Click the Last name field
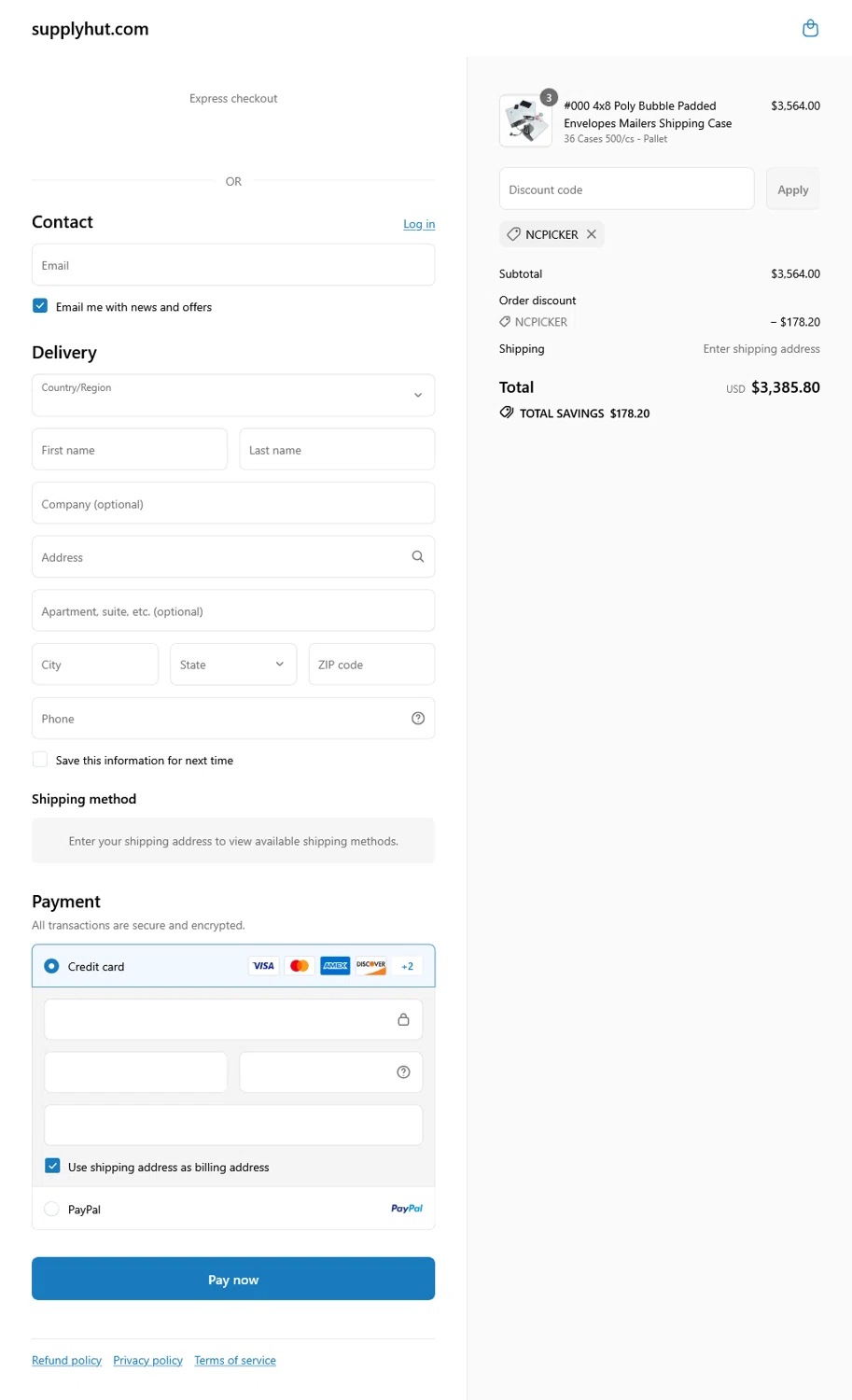 pyautogui.click(x=337, y=449)
